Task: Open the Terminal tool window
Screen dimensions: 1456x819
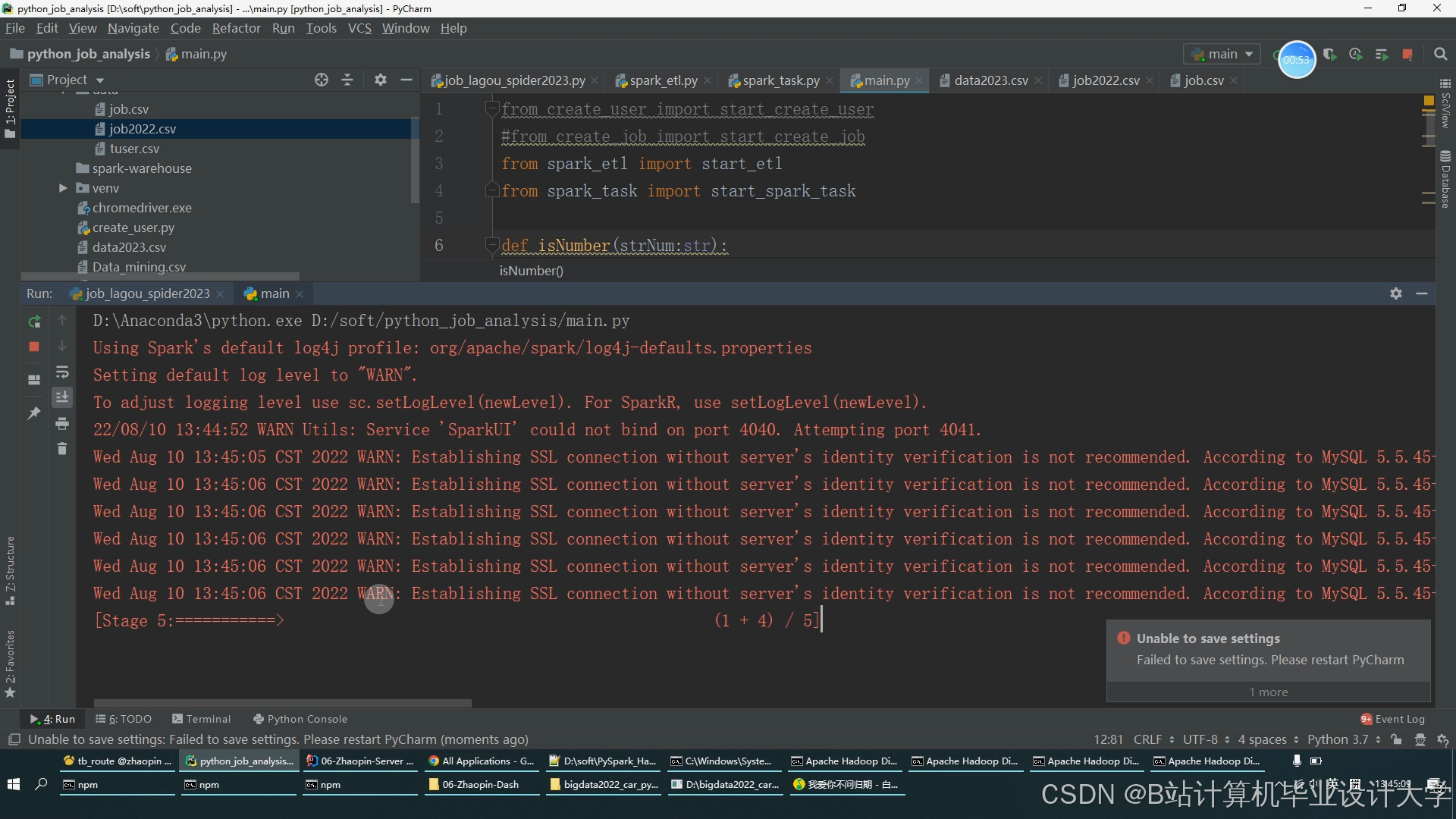Action: 201,719
